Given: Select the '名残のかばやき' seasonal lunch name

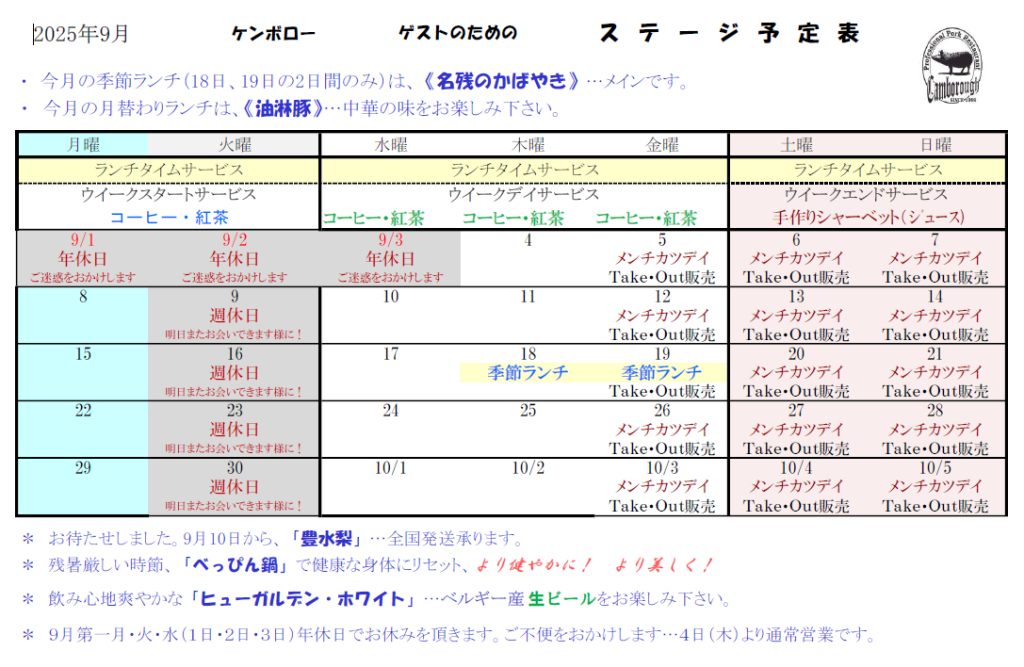Looking at the screenshot, I should tap(501, 81).
